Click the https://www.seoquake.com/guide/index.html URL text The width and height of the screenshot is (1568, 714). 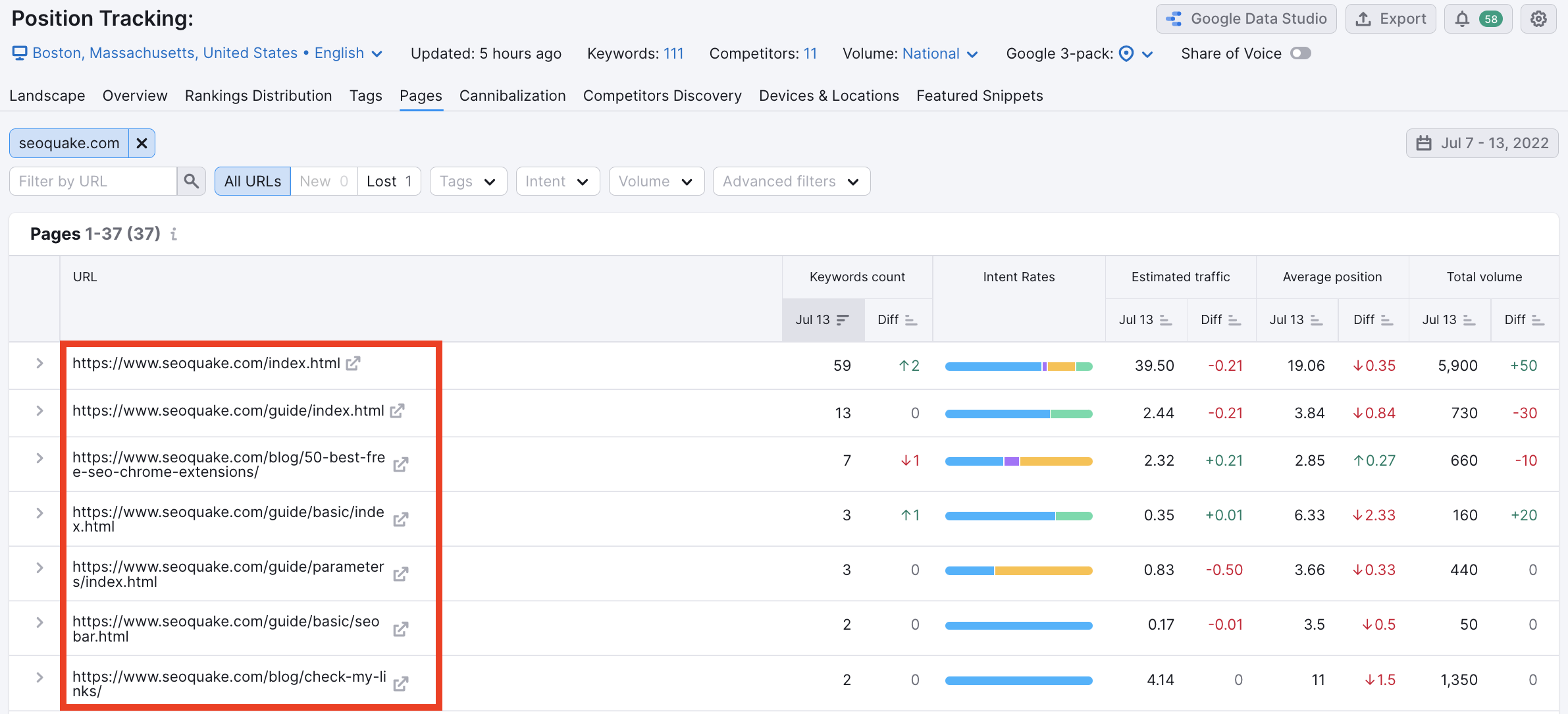[x=228, y=411]
